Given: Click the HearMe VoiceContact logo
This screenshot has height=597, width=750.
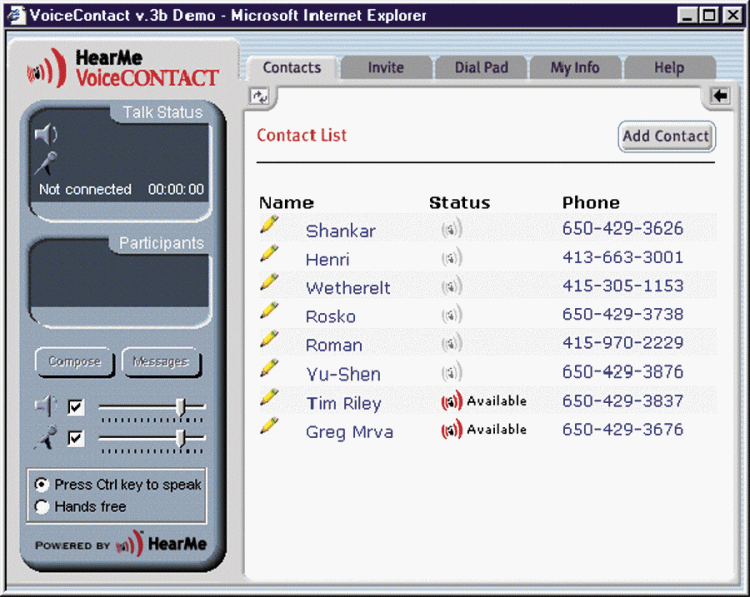Looking at the screenshot, I should click(122, 68).
